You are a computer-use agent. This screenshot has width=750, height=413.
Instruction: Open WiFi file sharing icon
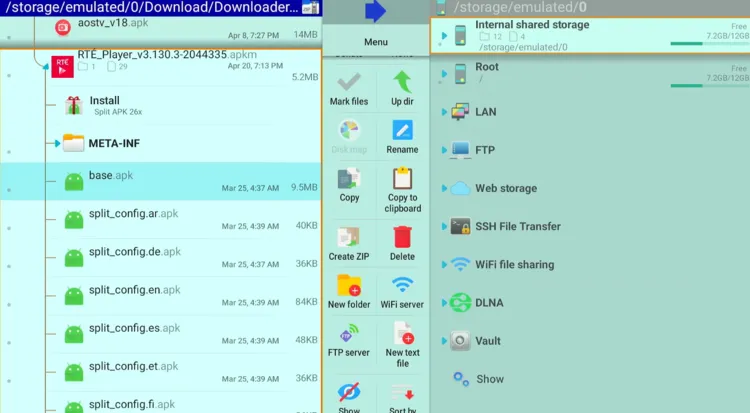[460, 264]
